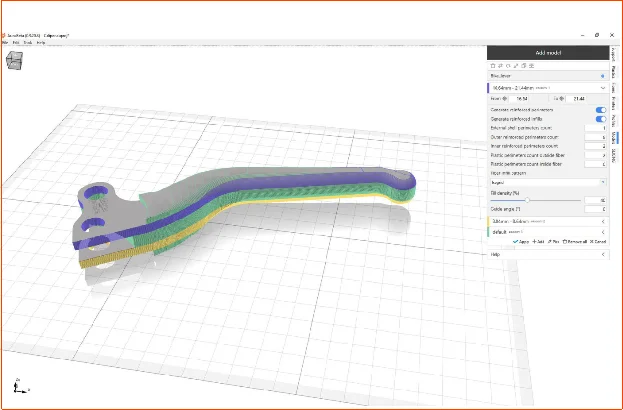Expand the Help section
Screen dimensions: 623x410
pyautogui.click(x=601, y=254)
